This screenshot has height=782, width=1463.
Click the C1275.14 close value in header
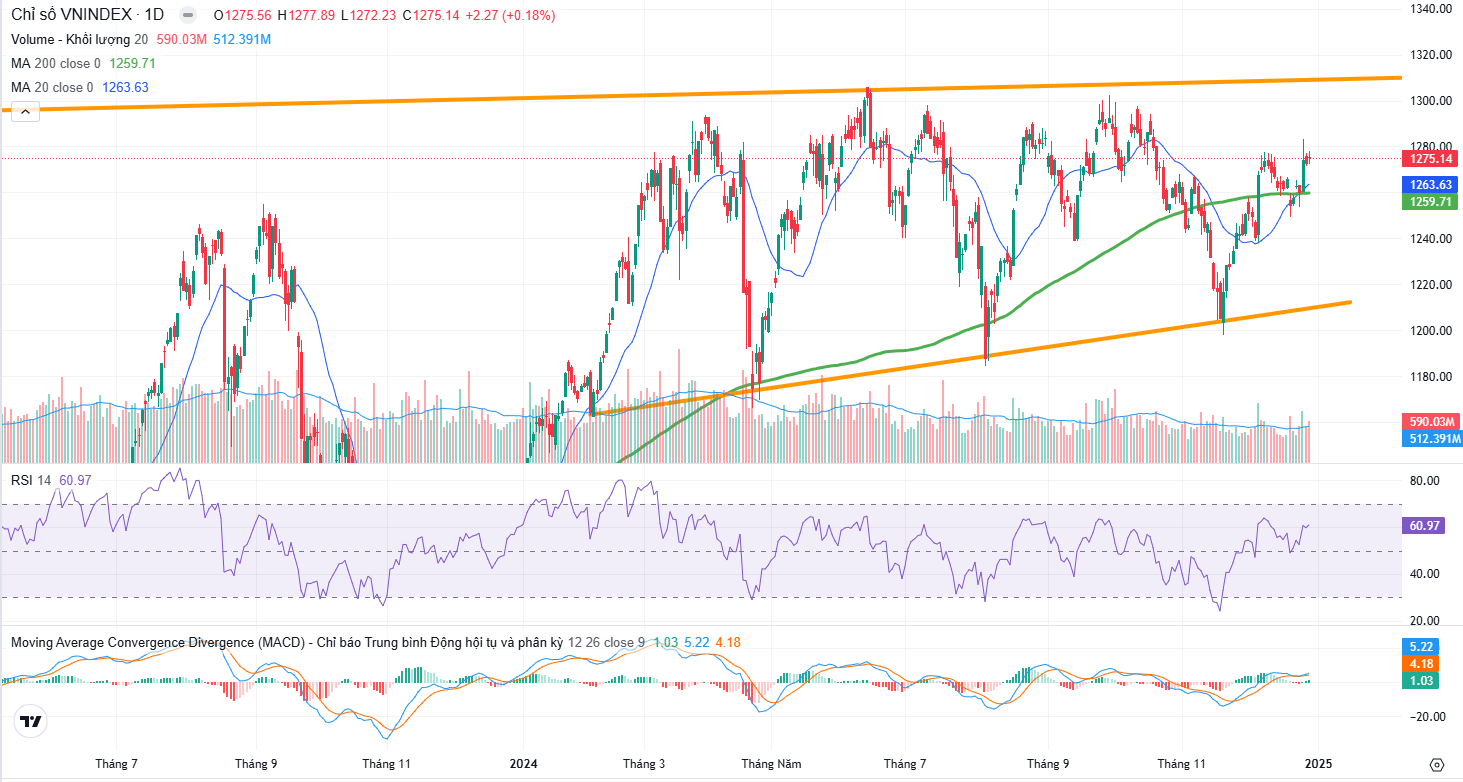[431, 15]
